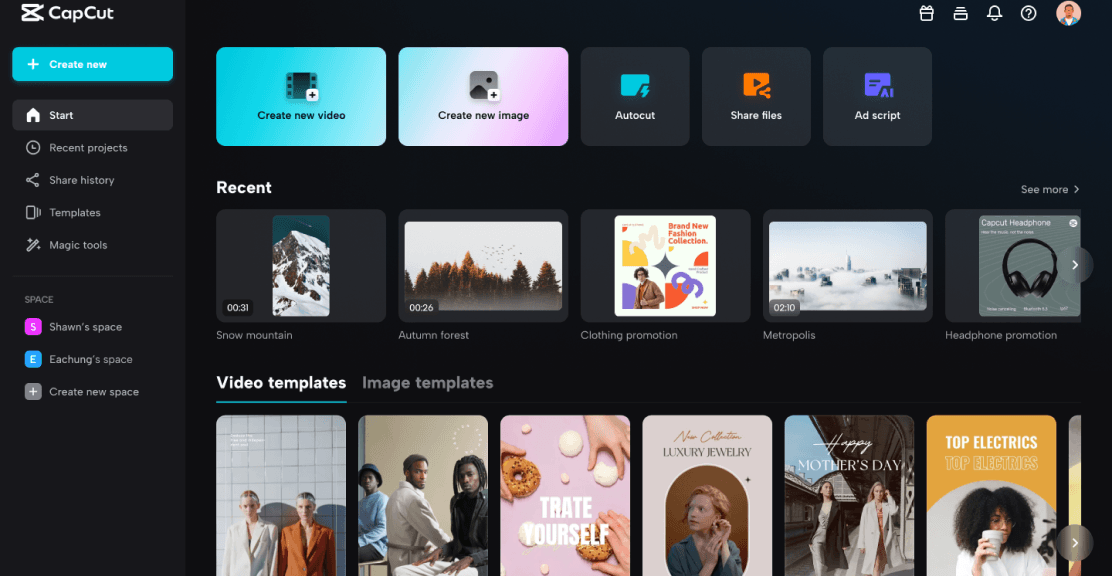Click the CapCut logo
The width and height of the screenshot is (1112, 576).
[x=67, y=13]
